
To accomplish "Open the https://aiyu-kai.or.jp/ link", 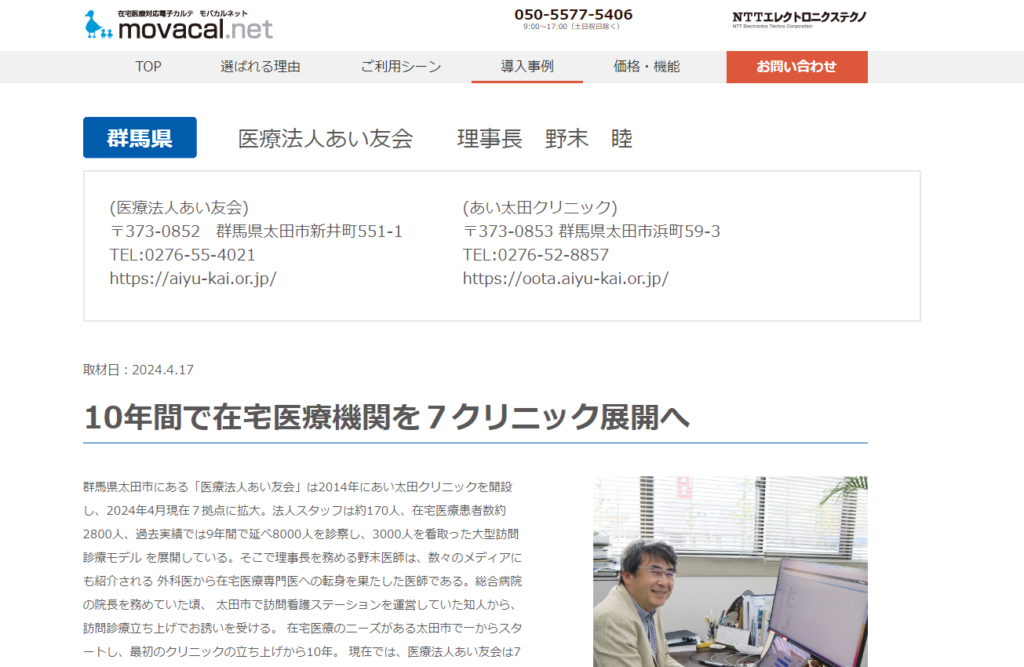I will [193, 278].
